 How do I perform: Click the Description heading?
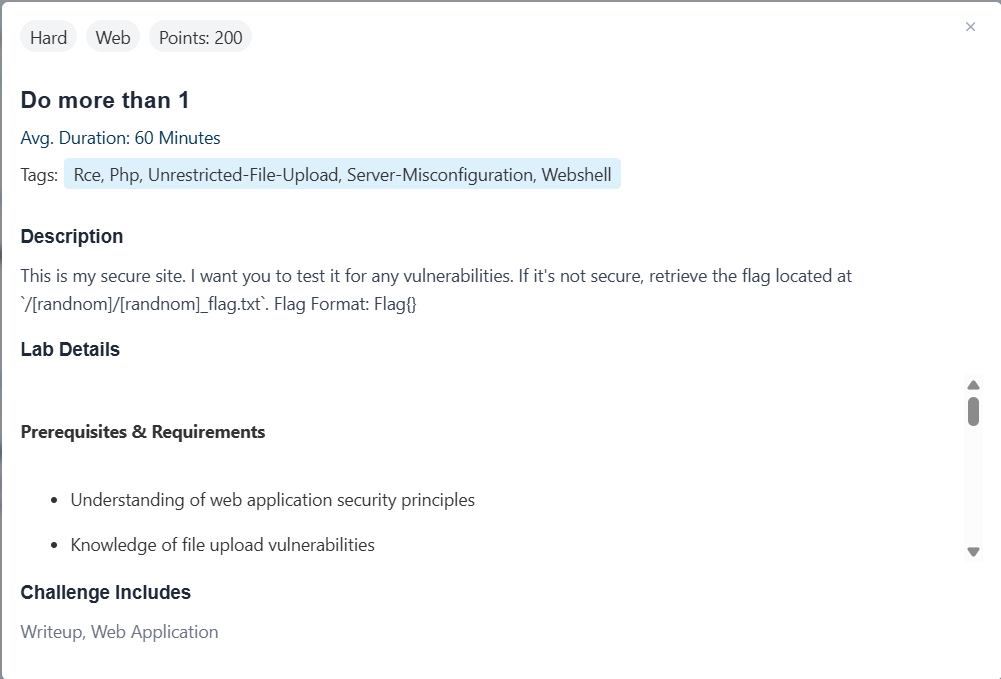(x=72, y=237)
